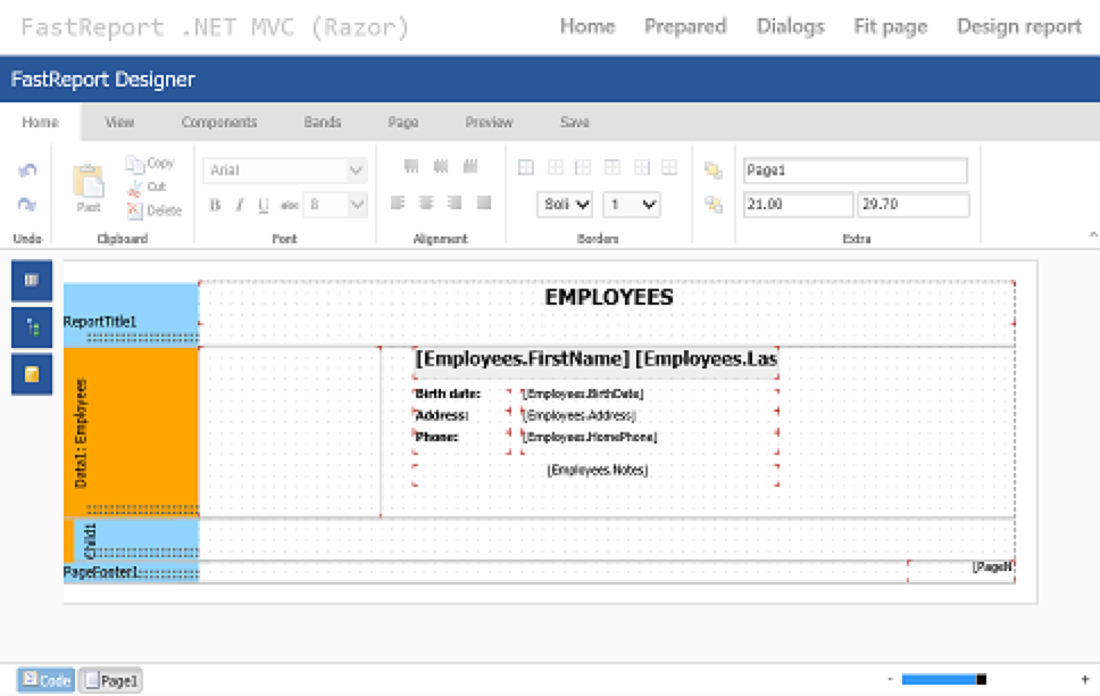This screenshot has height=696, width=1100.
Task: Click the Redo arrow icon
Action: coord(27,204)
